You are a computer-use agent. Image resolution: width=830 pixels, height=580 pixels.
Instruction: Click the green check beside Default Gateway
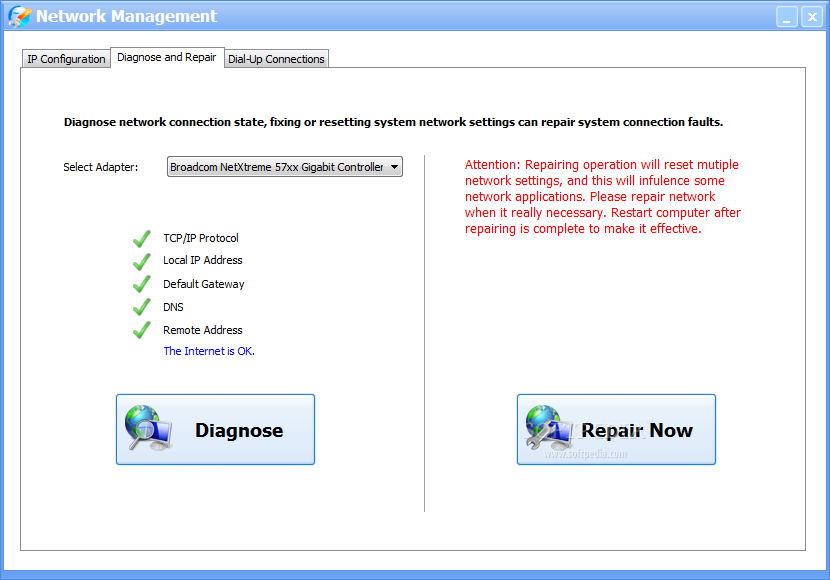(141, 284)
